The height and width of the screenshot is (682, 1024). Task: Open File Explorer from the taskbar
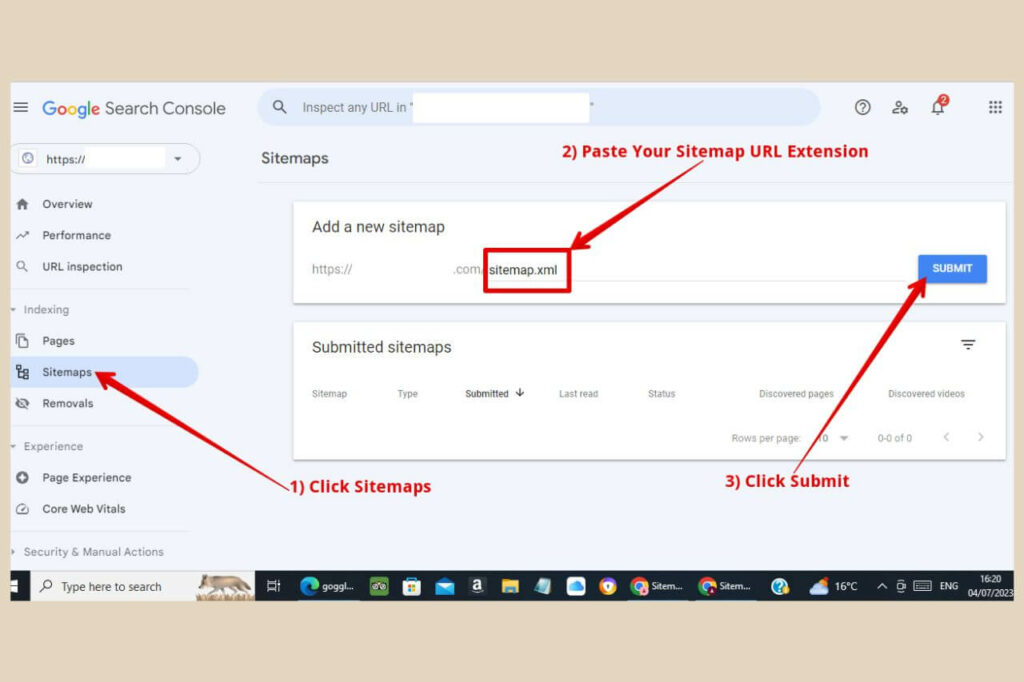510,587
